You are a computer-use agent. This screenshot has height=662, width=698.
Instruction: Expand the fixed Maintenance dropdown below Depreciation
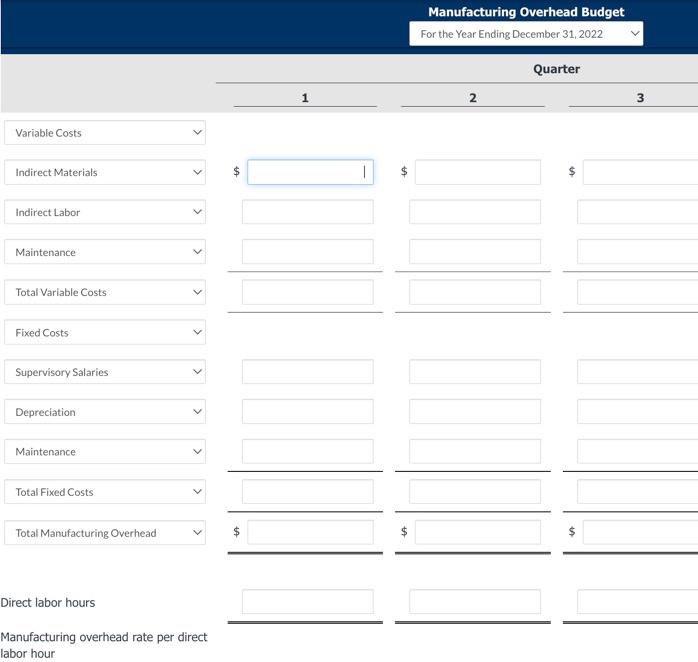(x=105, y=451)
